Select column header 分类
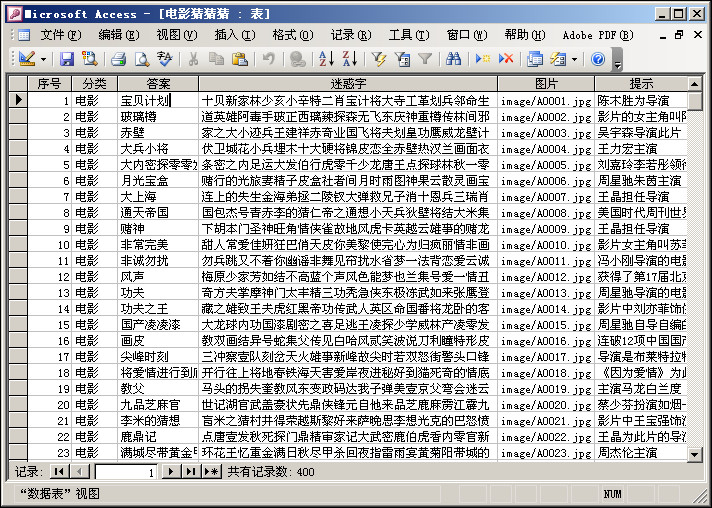This screenshot has height=508, width=712. coord(94,84)
